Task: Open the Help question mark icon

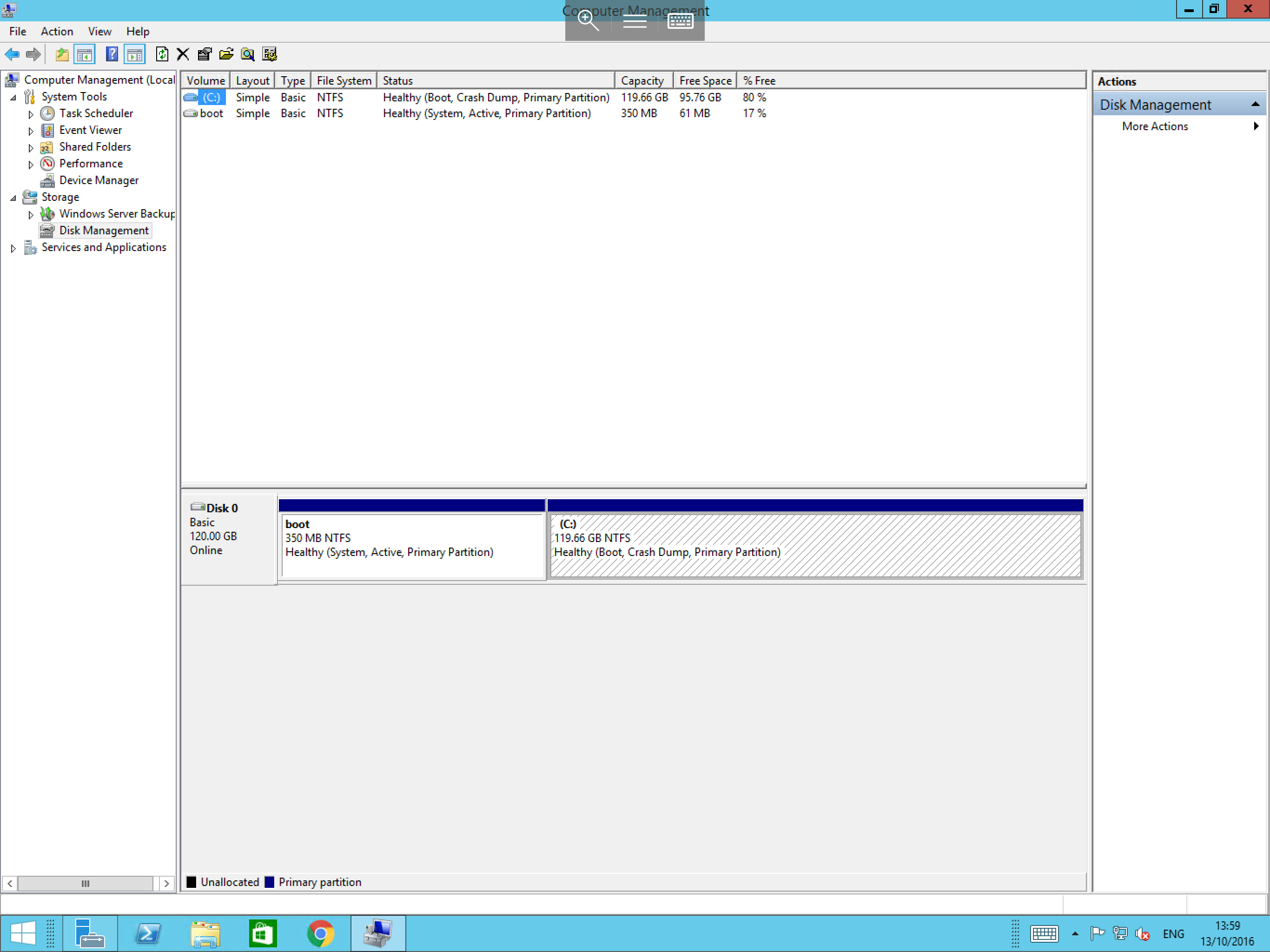Action: click(112, 54)
